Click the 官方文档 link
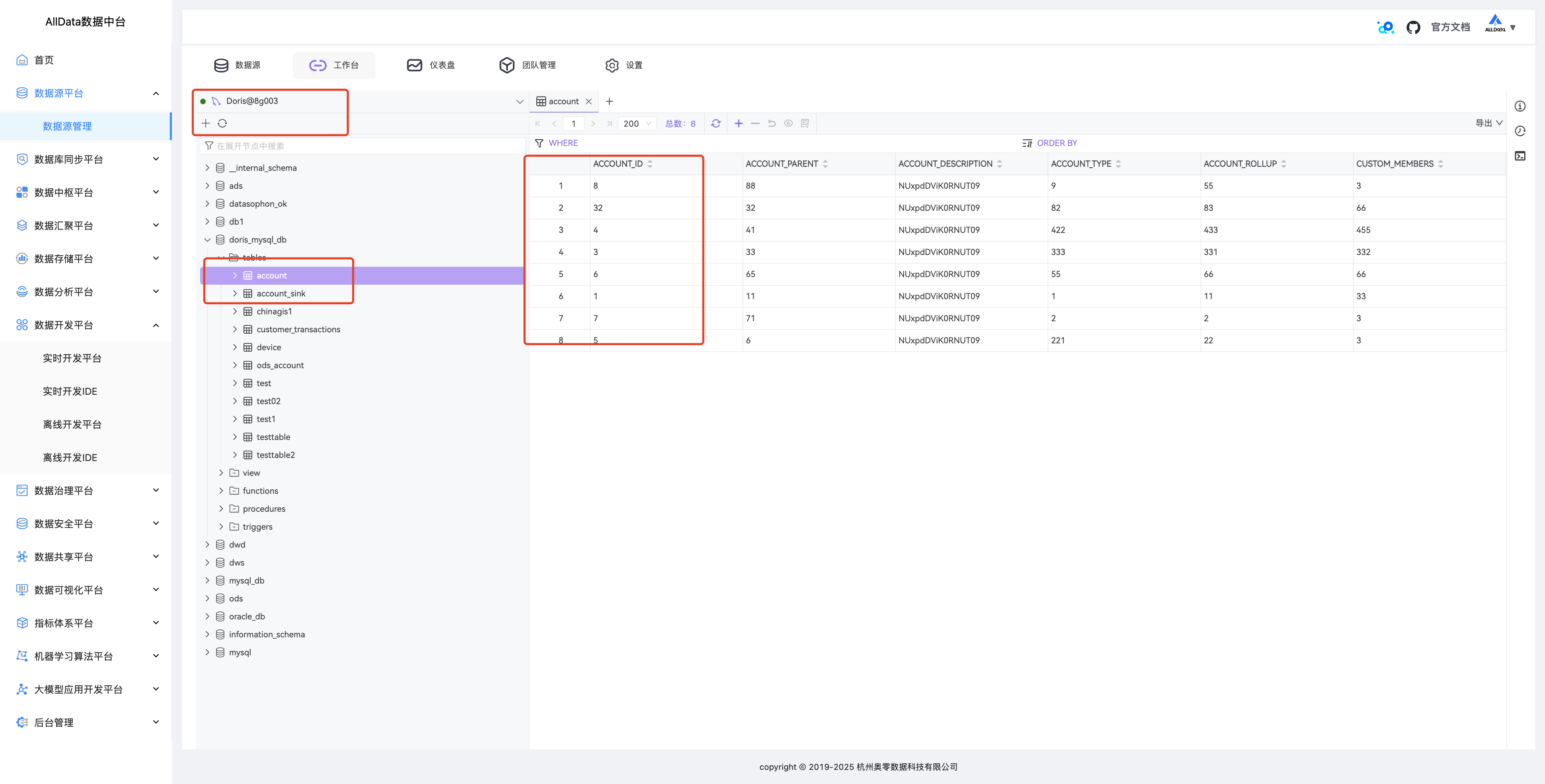 [1450, 28]
